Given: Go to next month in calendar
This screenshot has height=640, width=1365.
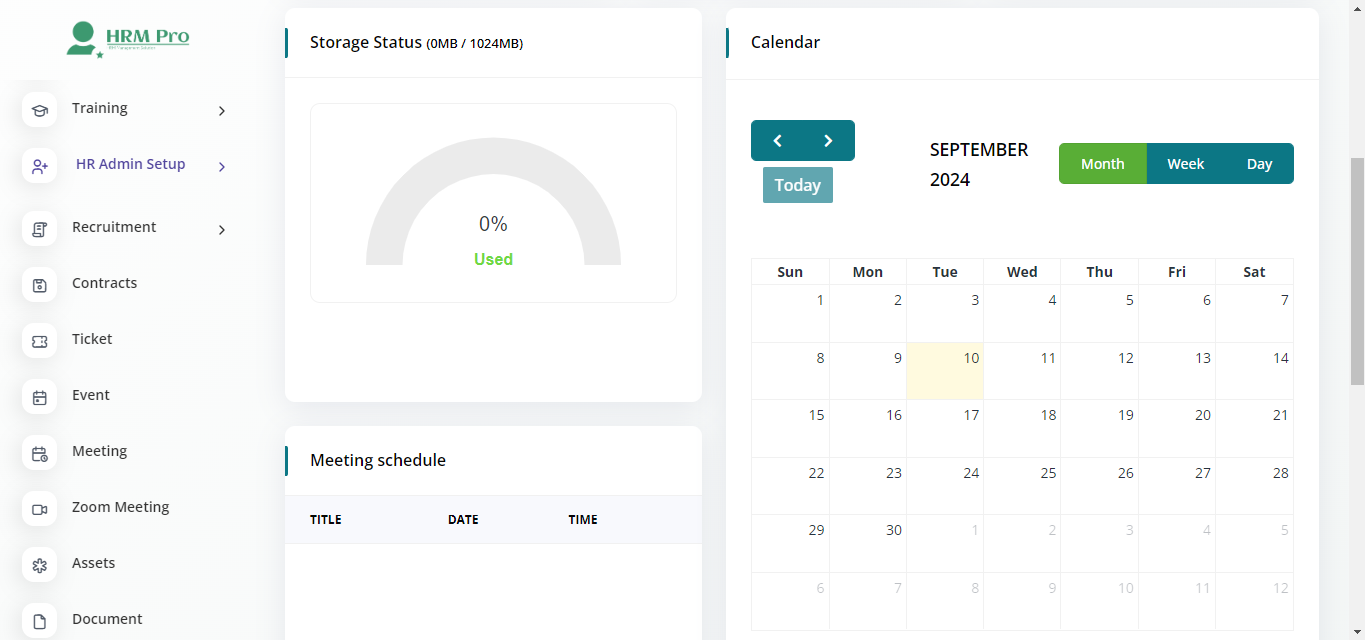Looking at the screenshot, I should (828, 141).
